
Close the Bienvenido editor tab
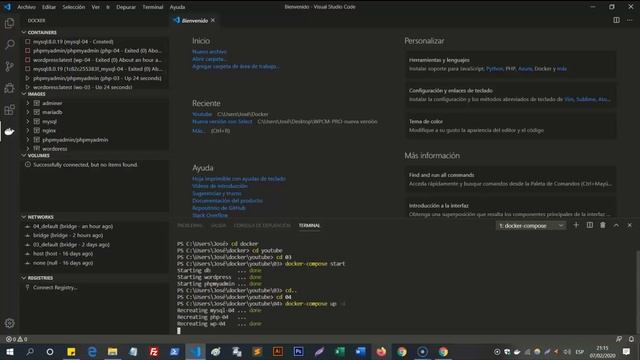(213, 20)
